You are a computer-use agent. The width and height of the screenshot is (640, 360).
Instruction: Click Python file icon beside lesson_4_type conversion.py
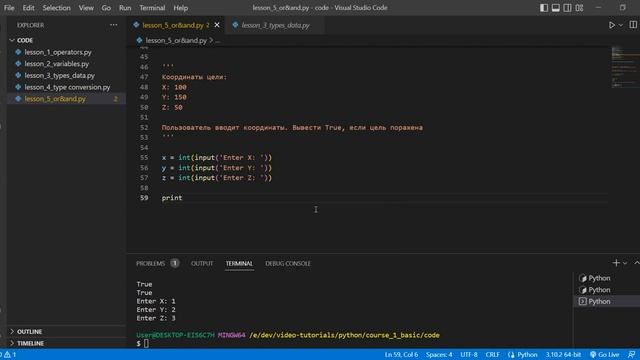click(x=18, y=87)
